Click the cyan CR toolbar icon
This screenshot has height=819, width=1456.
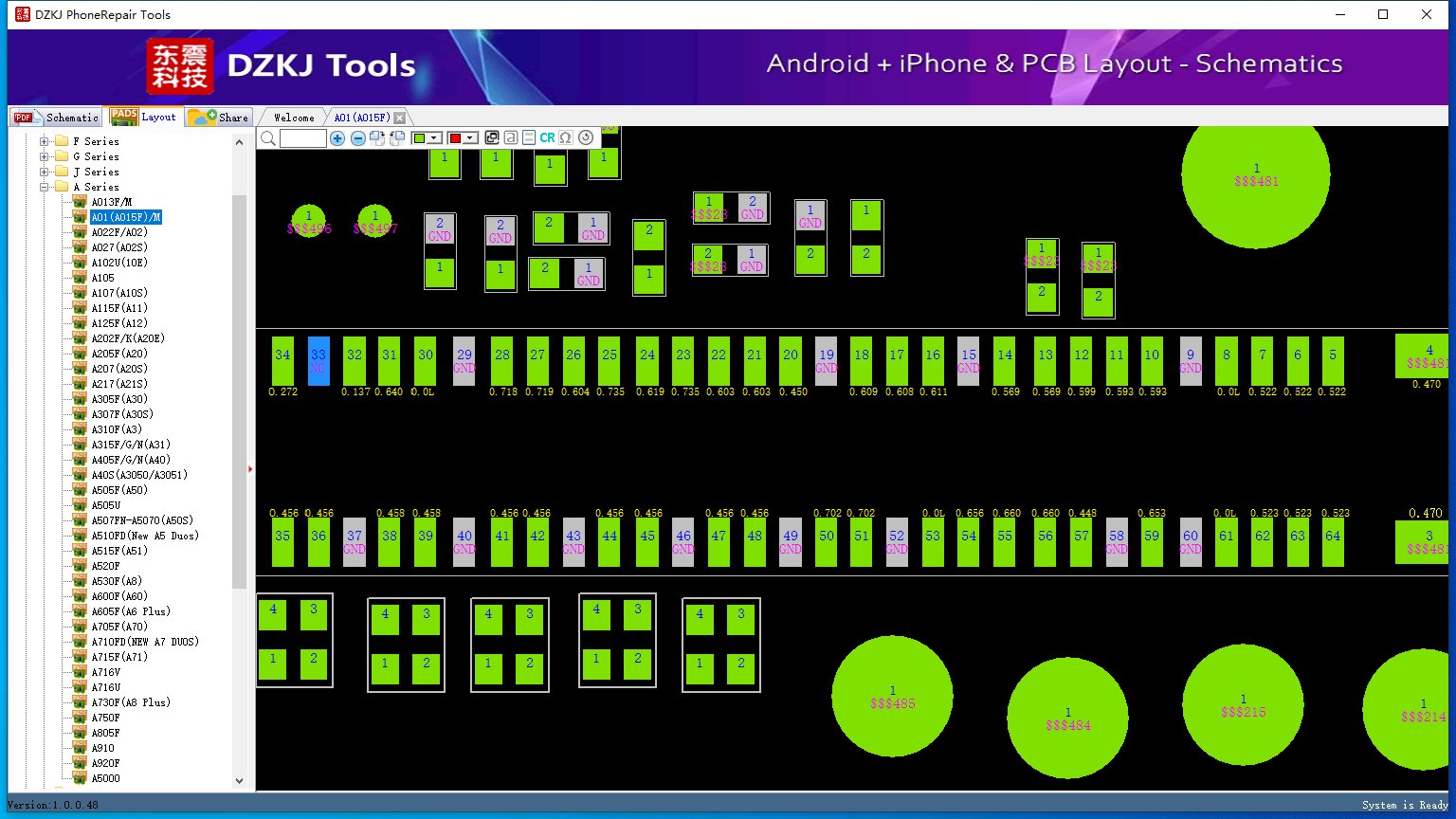(547, 137)
